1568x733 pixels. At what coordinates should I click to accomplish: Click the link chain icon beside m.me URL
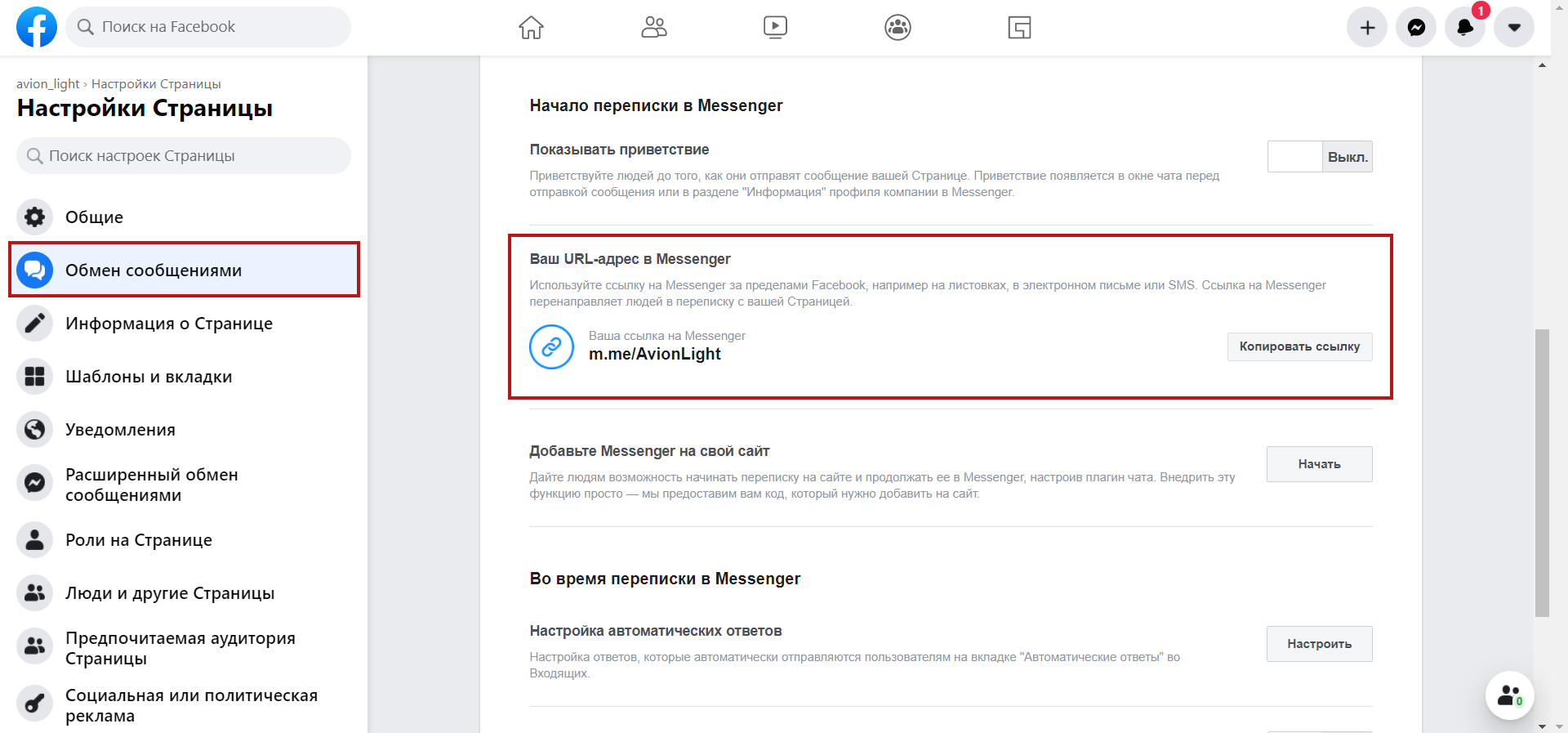(551, 346)
